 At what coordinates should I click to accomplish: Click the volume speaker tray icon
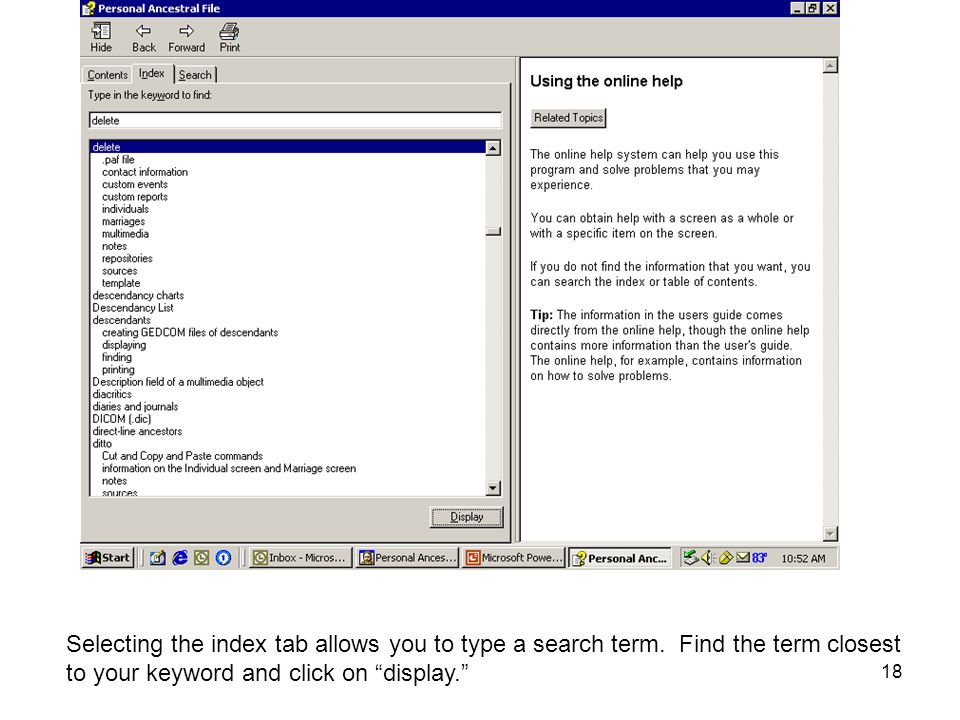[708, 558]
